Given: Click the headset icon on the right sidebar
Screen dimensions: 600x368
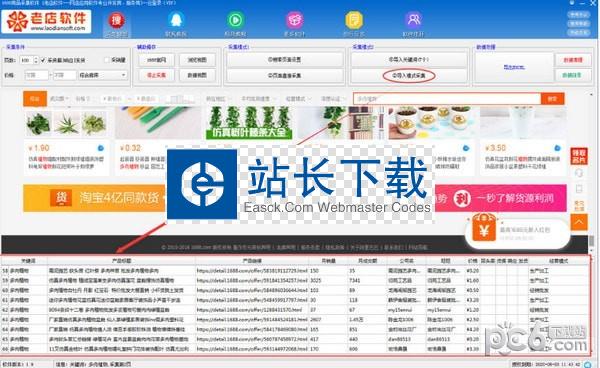Looking at the screenshot, I should pyautogui.click(x=579, y=173).
